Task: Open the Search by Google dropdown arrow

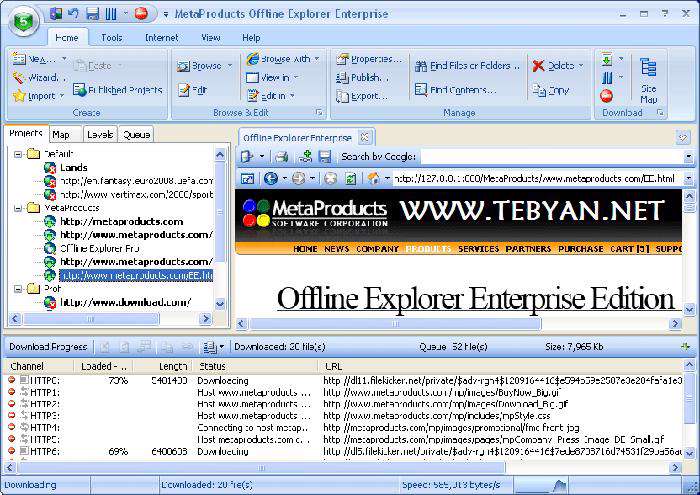Action: 688,157
